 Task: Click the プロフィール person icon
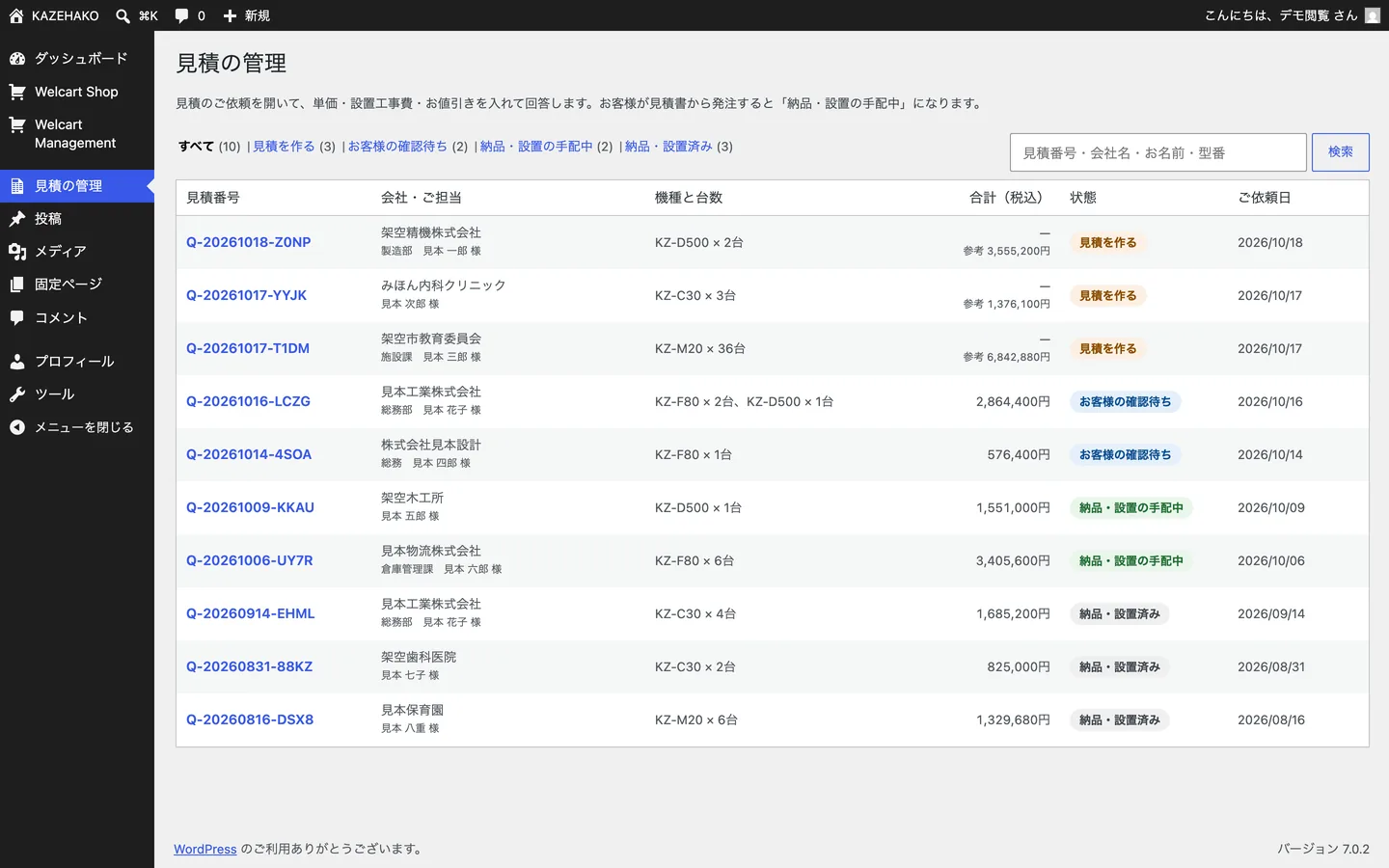17,362
